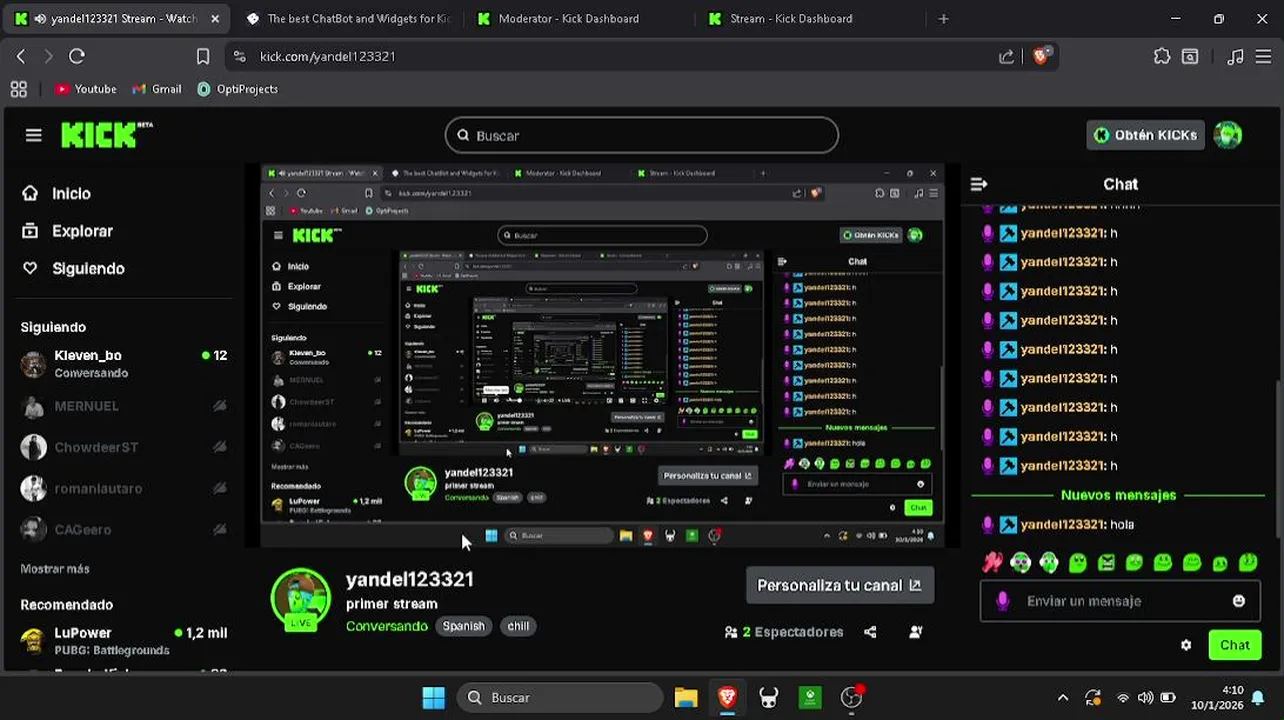
Task: Click the follow user icon beside share
Action: point(916,632)
